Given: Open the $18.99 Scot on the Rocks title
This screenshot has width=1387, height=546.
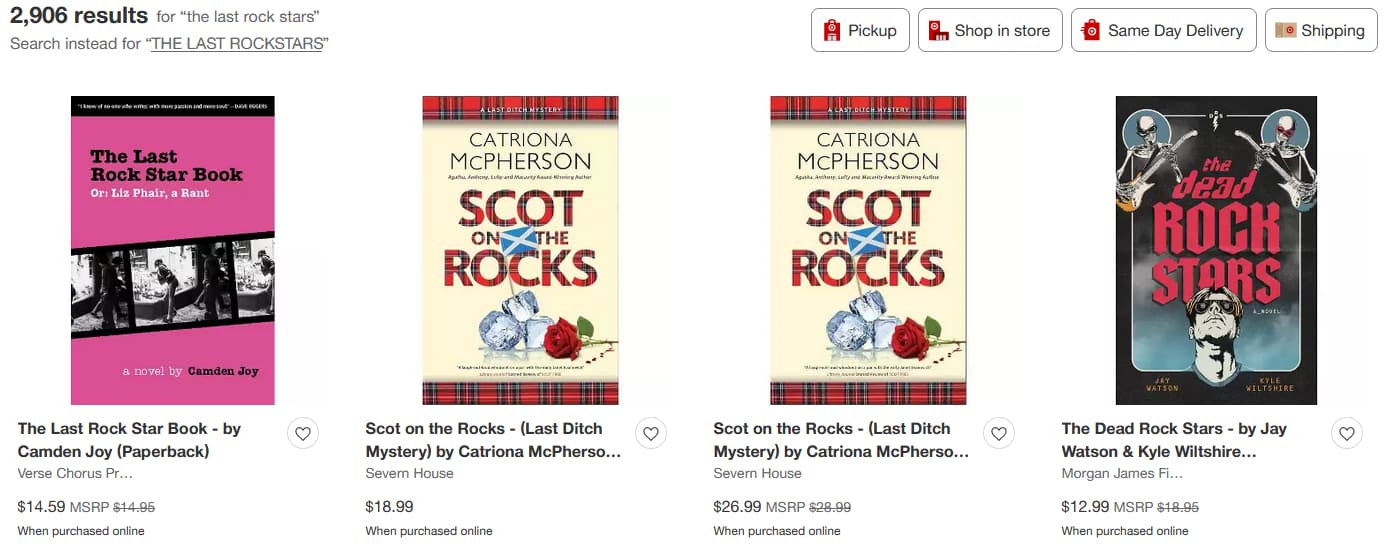Looking at the screenshot, I should coord(493,440).
